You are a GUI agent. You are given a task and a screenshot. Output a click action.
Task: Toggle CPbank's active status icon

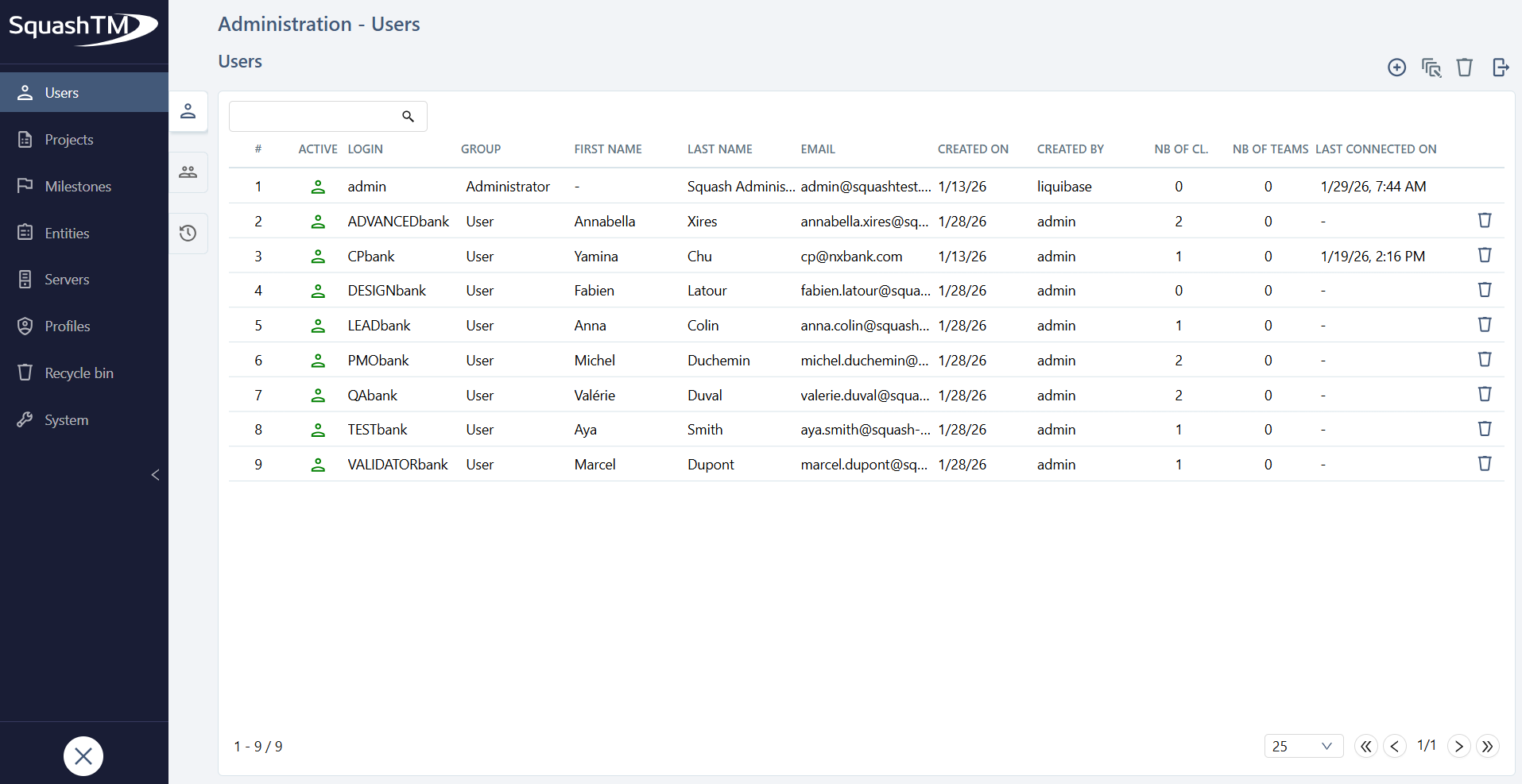319,257
